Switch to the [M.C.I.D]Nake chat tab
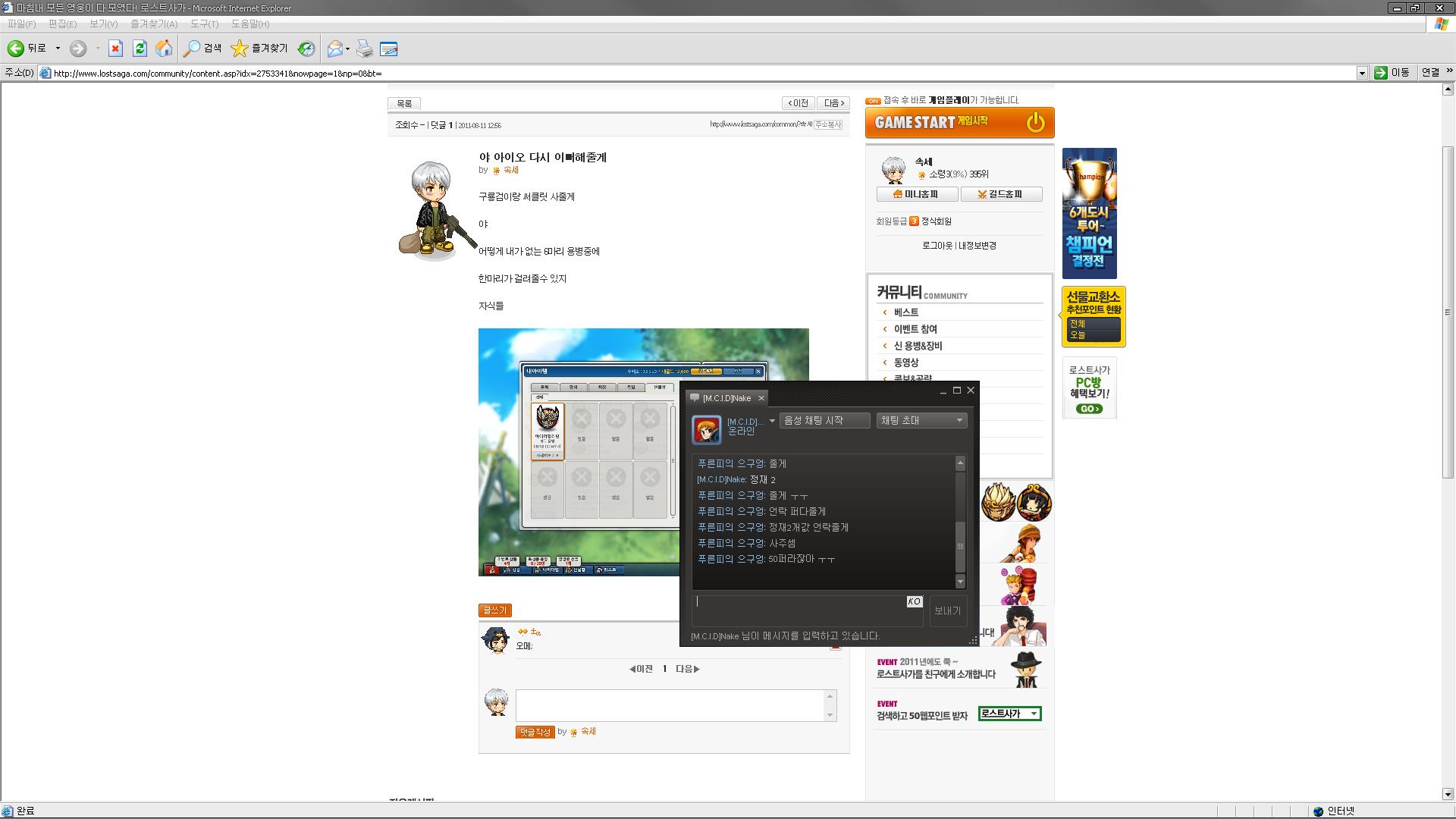This screenshot has height=819, width=1456. click(x=726, y=398)
